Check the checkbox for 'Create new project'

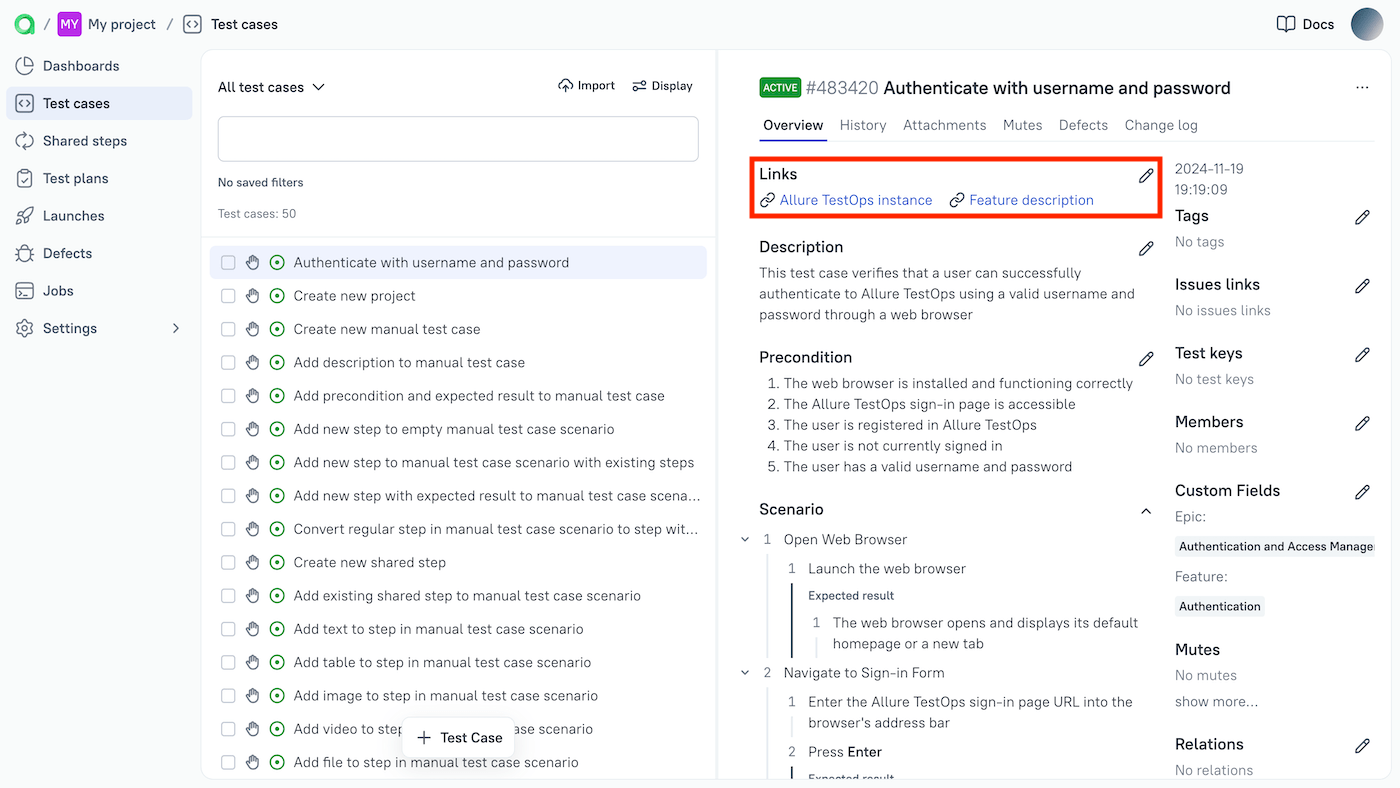coord(226,295)
